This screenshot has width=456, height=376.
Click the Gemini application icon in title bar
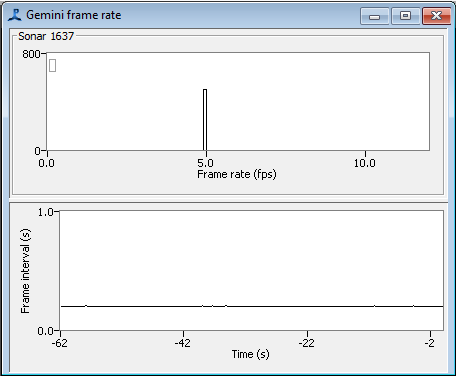[15, 15]
